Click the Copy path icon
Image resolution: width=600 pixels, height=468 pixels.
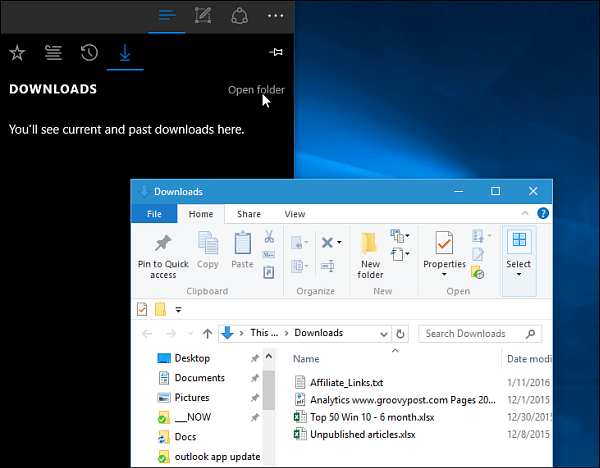click(x=269, y=255)
